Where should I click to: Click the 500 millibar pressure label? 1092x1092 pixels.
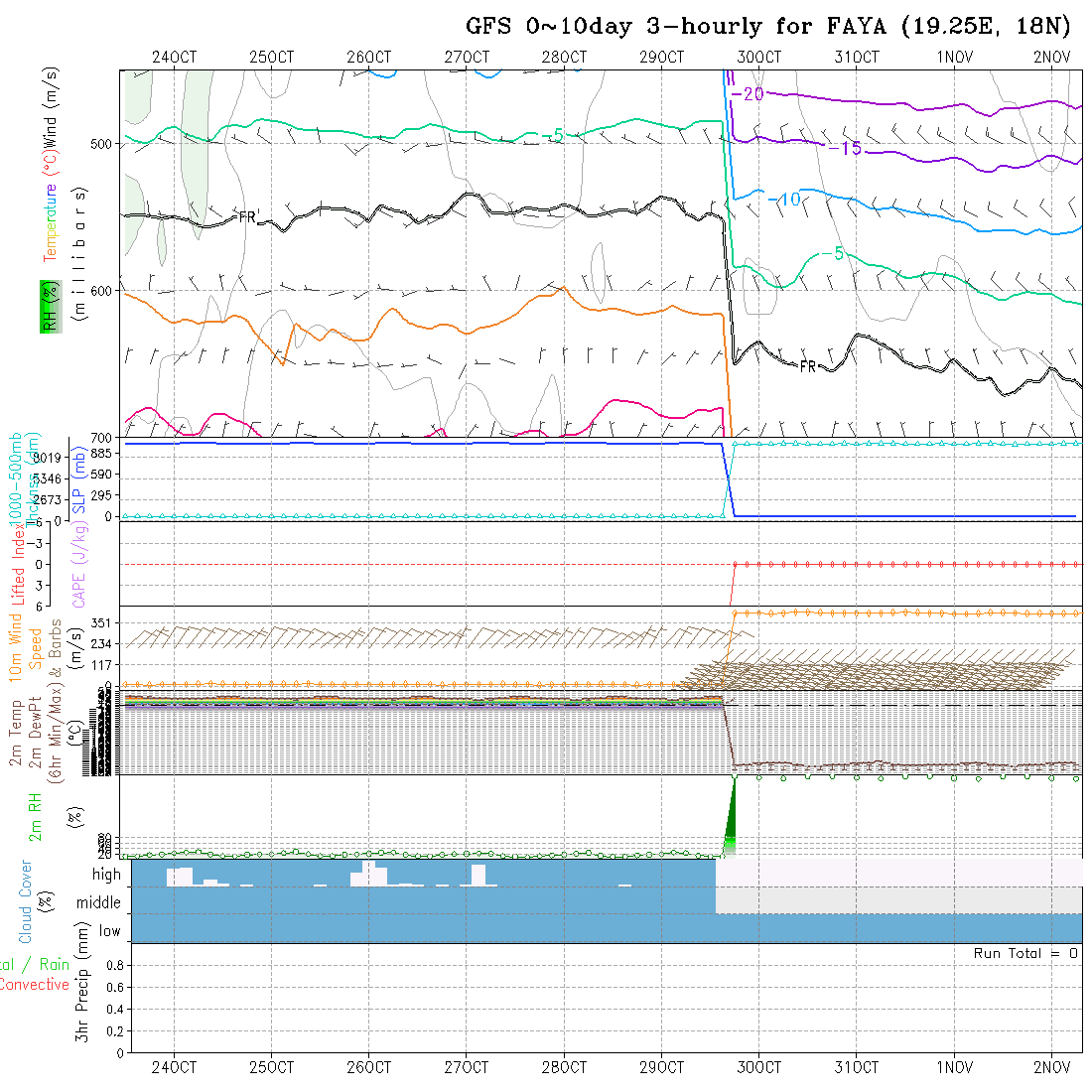(x=100, y=144)
